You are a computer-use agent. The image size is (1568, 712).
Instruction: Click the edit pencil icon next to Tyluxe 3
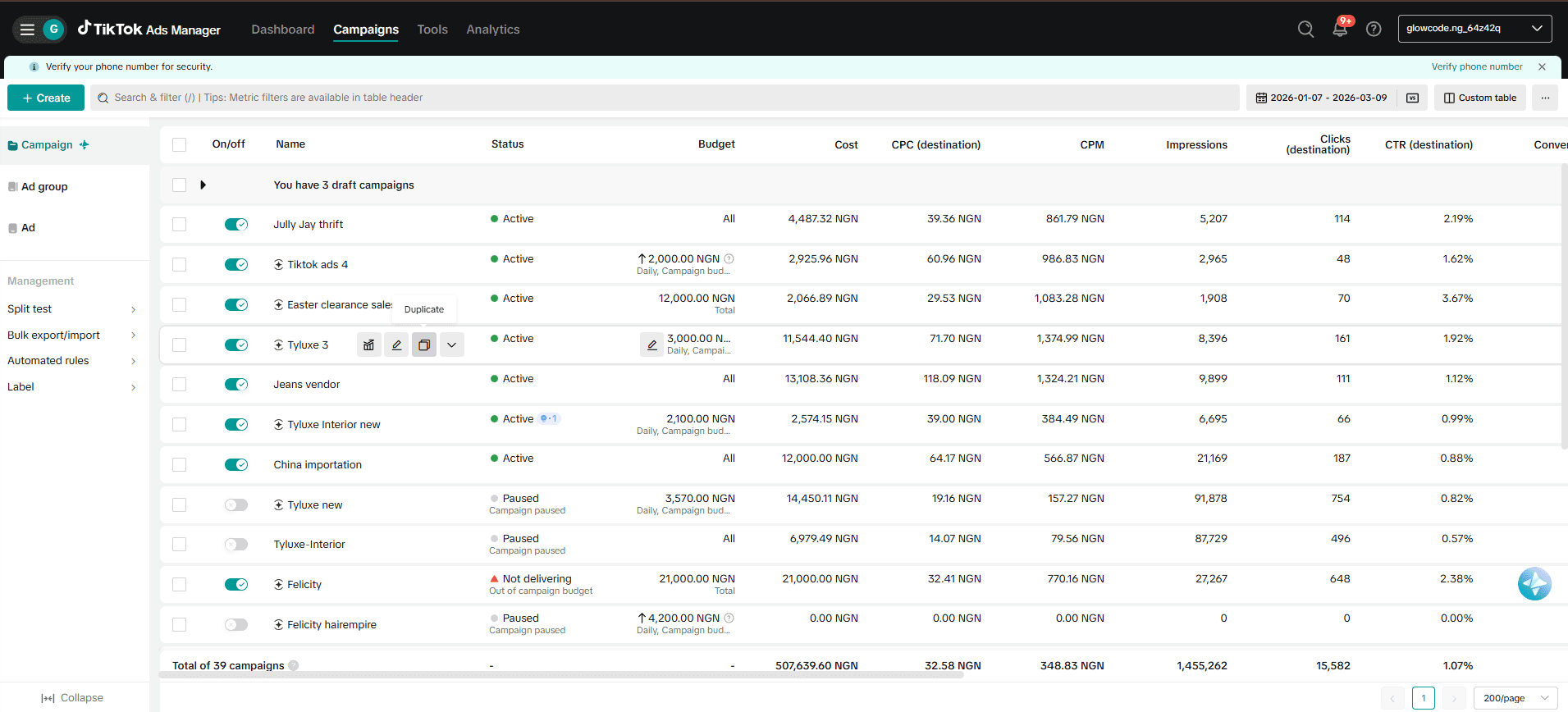(396, 345)
